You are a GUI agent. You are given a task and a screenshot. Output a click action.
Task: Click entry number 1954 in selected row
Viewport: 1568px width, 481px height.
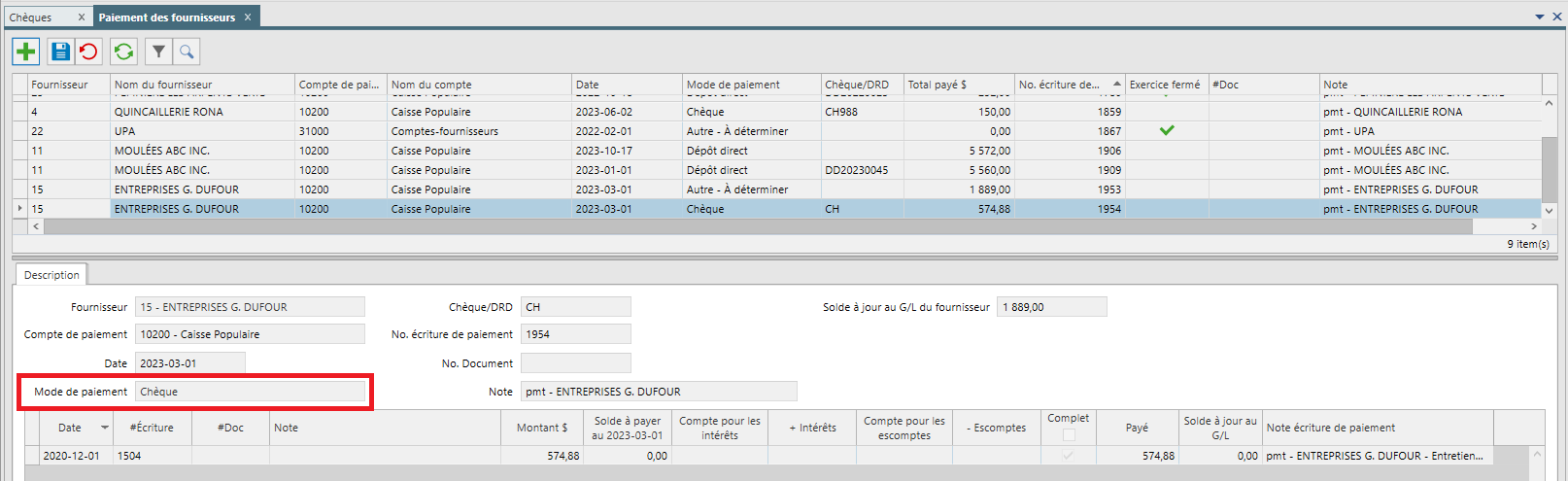point(1070,209)
